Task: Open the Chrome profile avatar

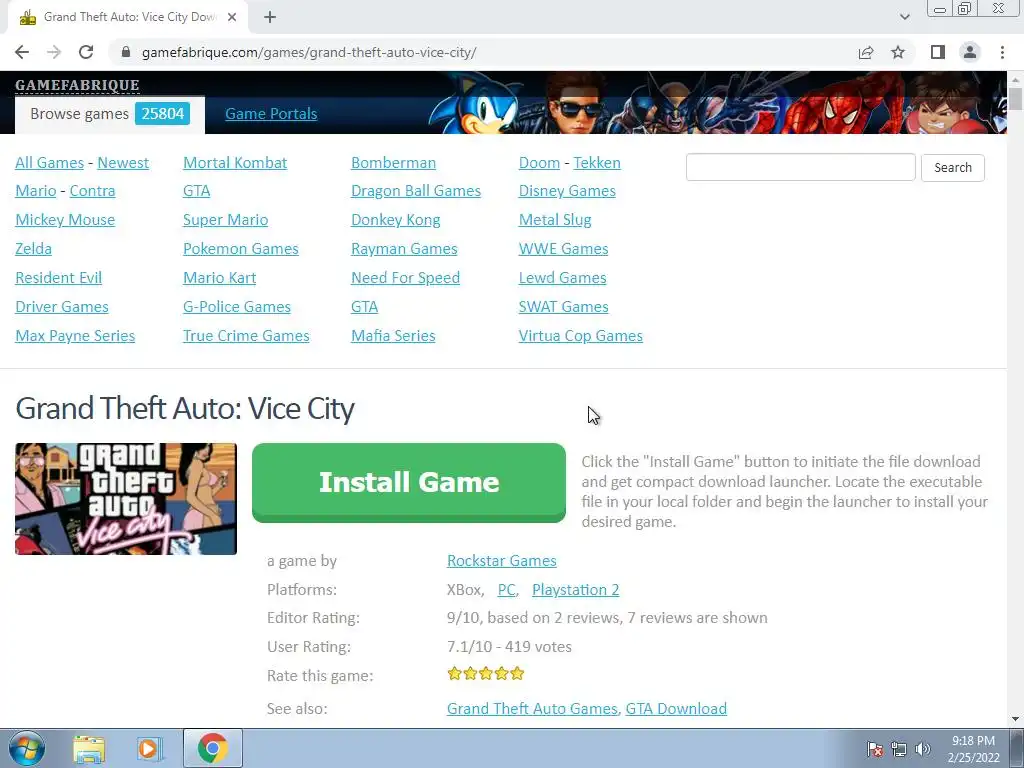Action: (970, 52)
